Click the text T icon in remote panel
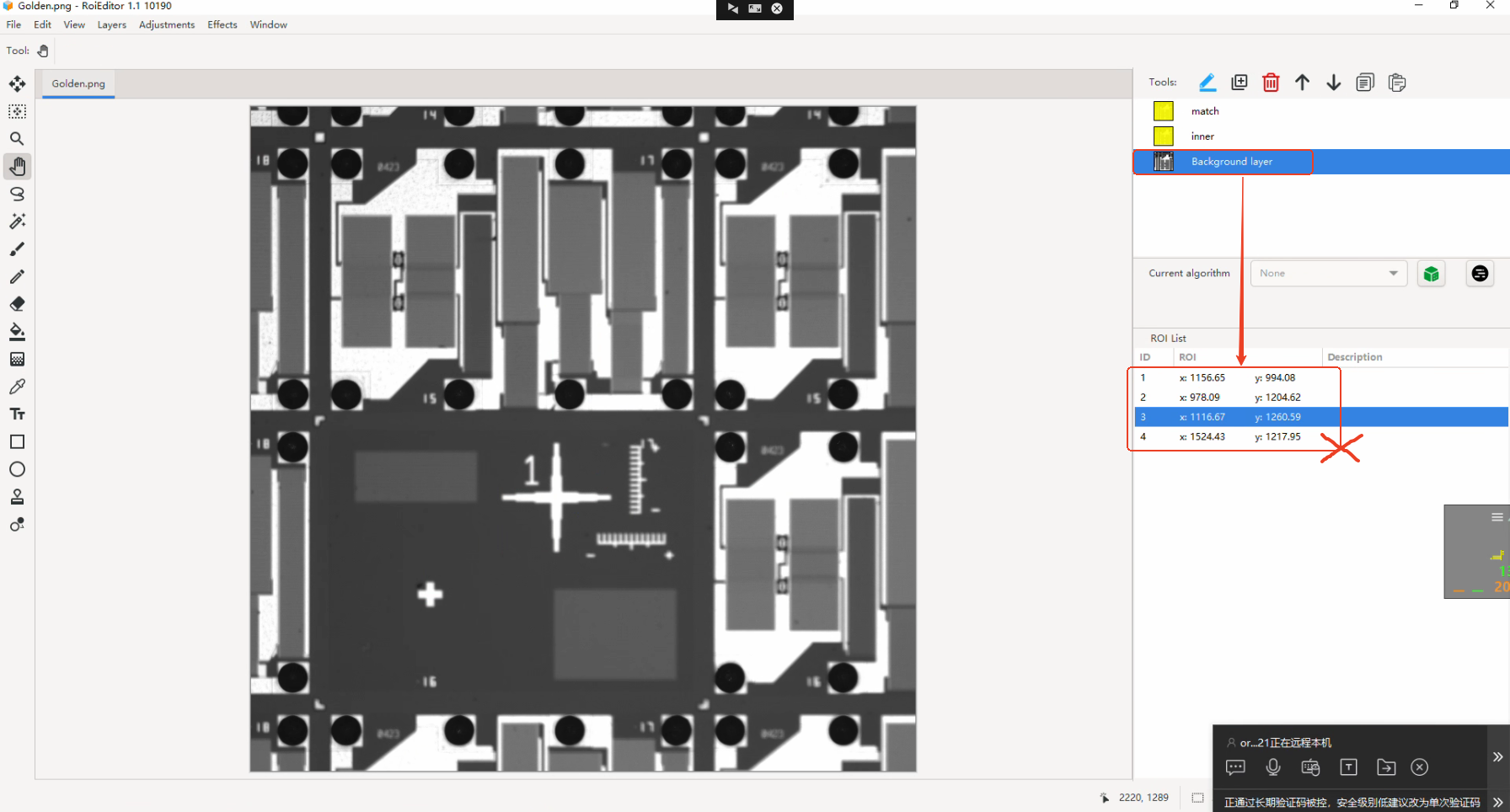The width and height of the screenshot is (1510, 812). (x=1348, y=767)
